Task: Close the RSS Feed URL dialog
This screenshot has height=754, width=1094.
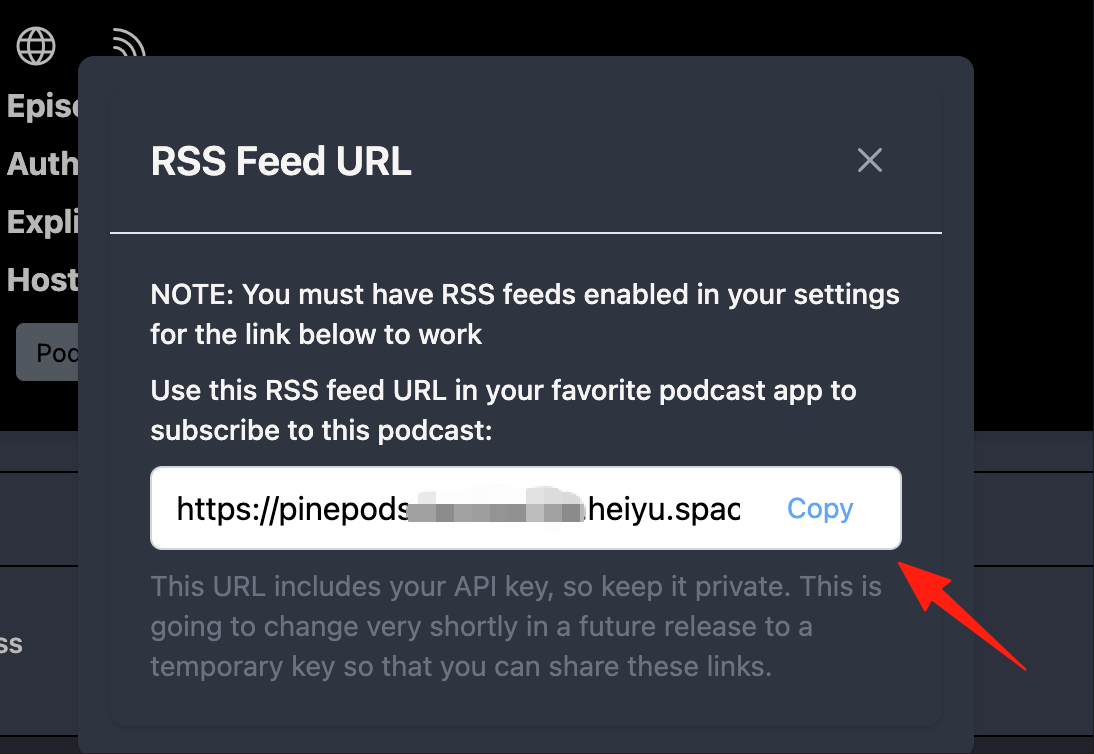Action: (x=869, y=160)
